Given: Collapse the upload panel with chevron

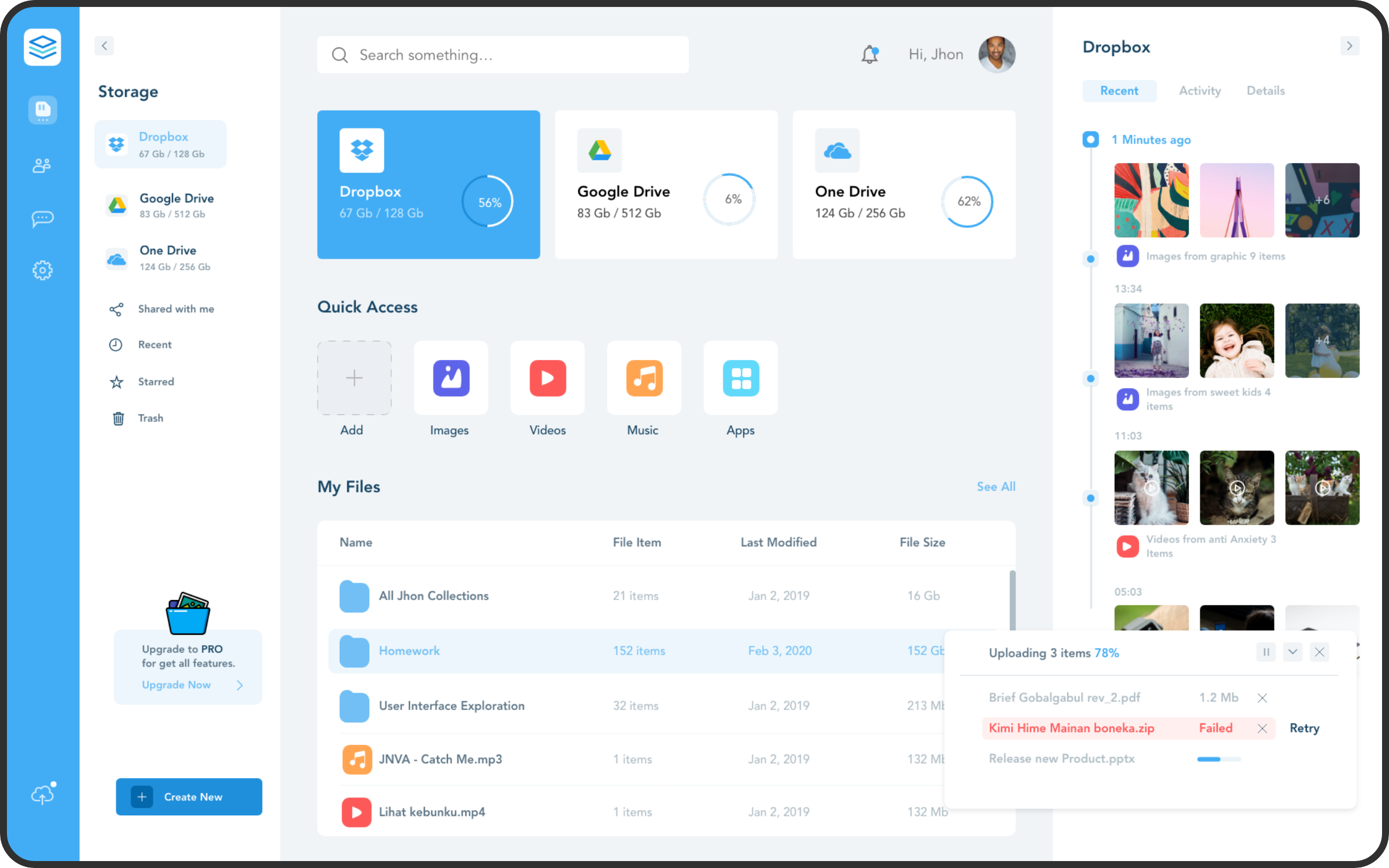Looking at the screenshot, I should pyautogui.click(x=1292, y=653).
